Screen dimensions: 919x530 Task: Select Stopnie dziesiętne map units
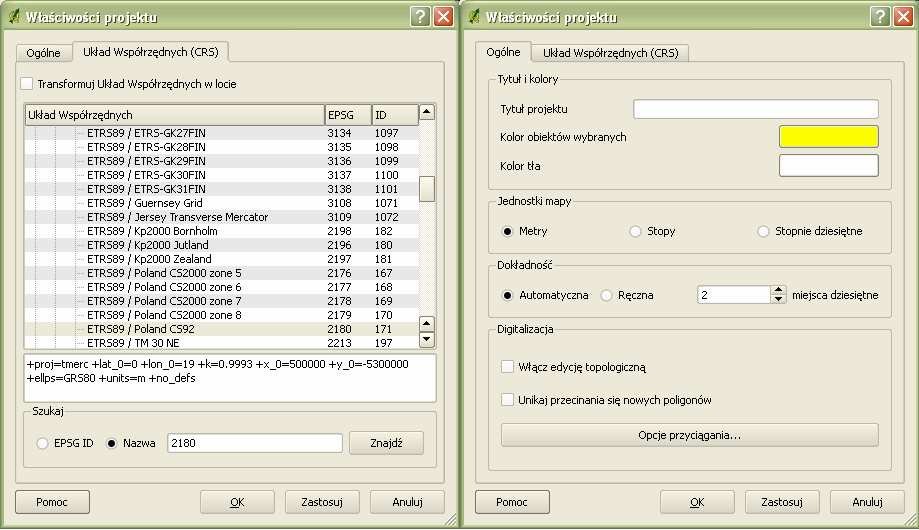point(763,232)
